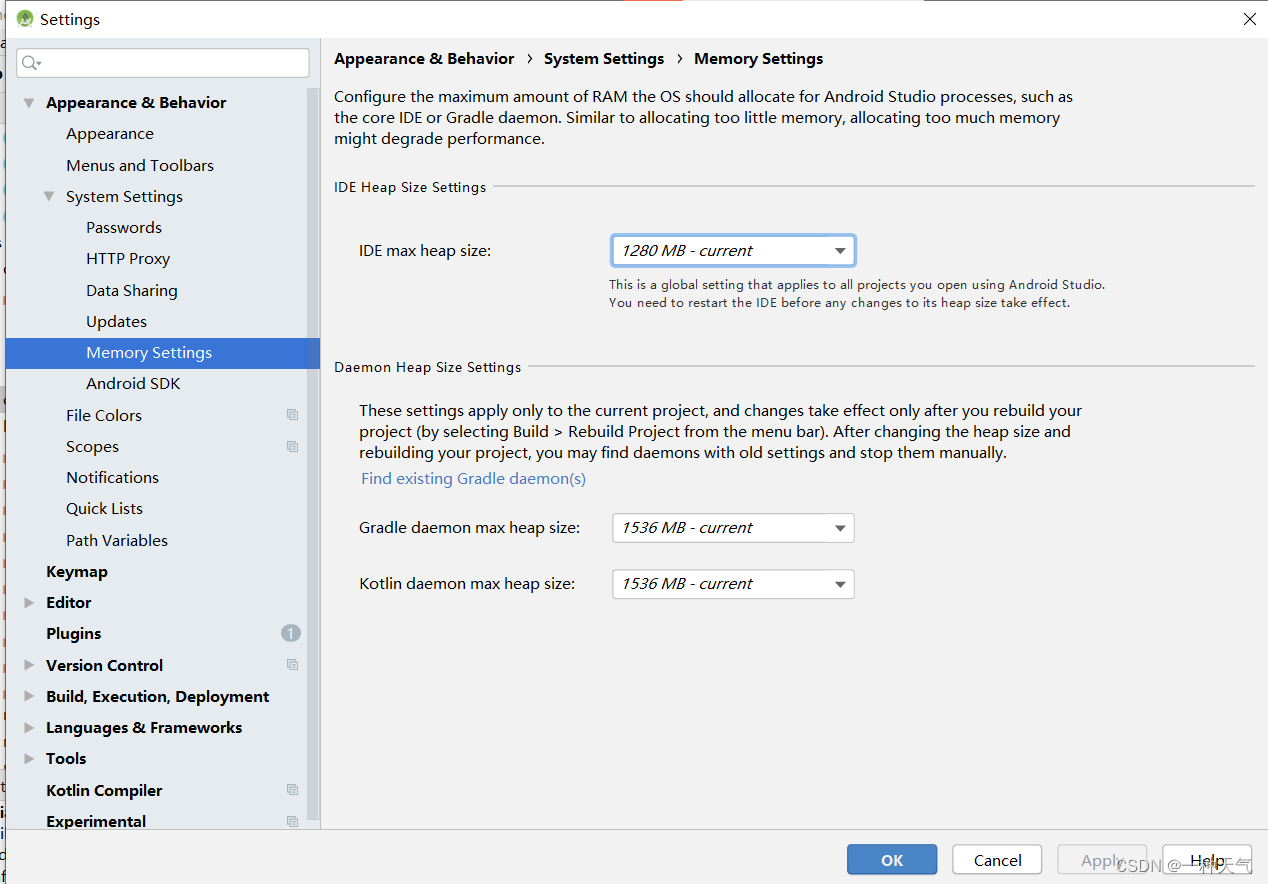Click the search magnifier icon in settings
The height and width of the screenshot is (884, 1268).
click(30, 63)
